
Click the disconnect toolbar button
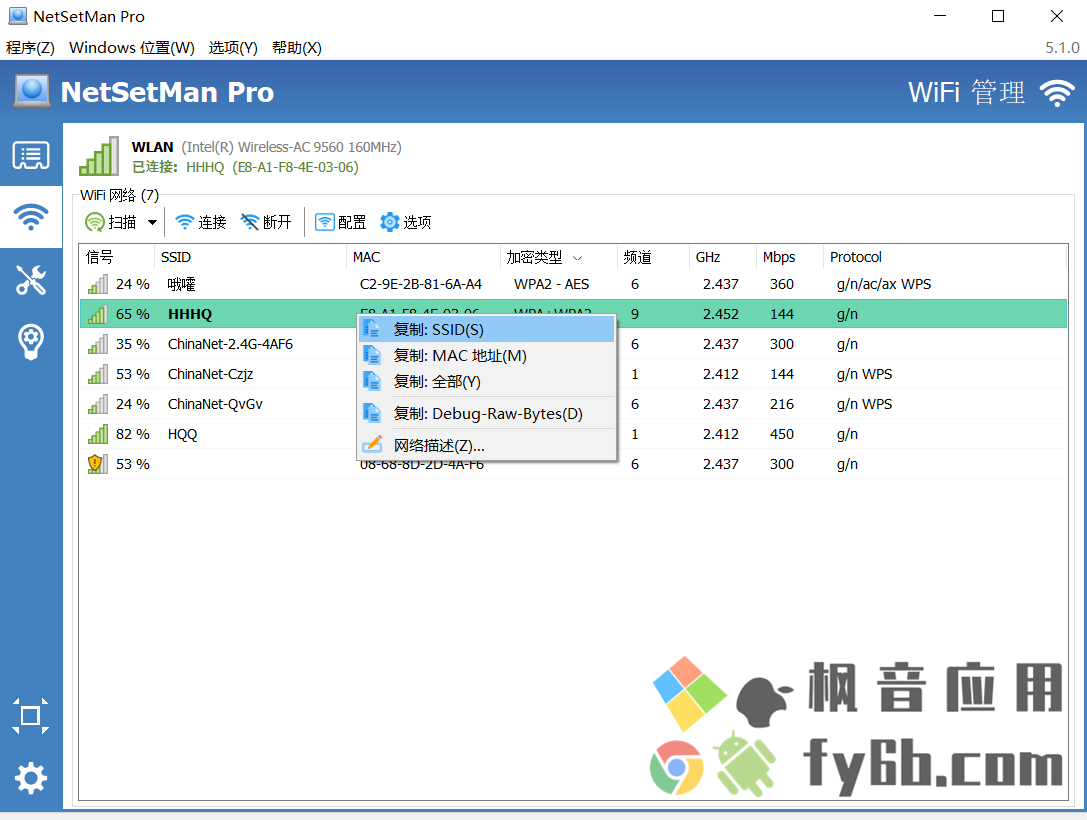pyautogui.click(x=266, y=222)
